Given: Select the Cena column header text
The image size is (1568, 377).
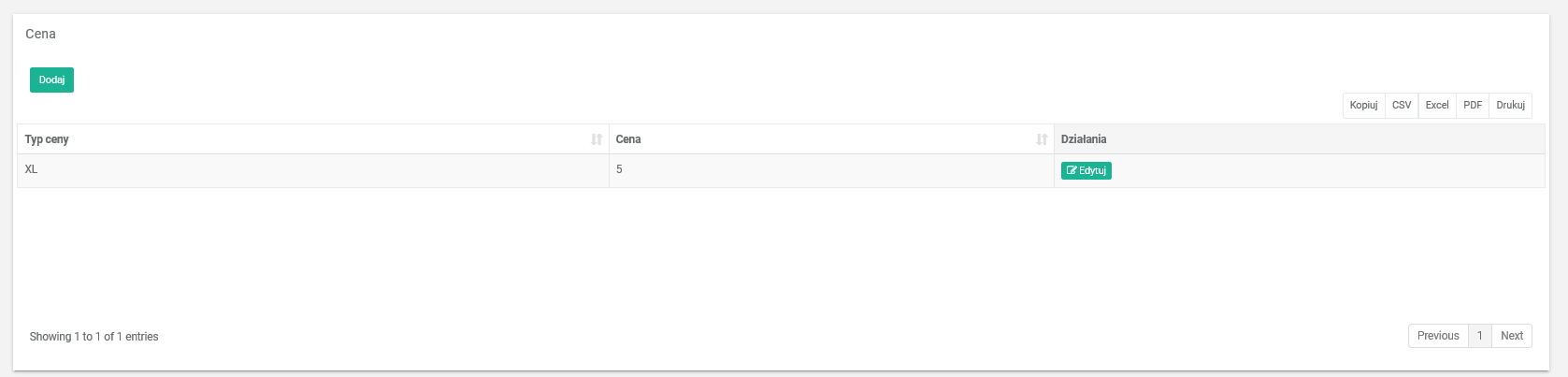Looking at the screenshot, I should (628, 139).
